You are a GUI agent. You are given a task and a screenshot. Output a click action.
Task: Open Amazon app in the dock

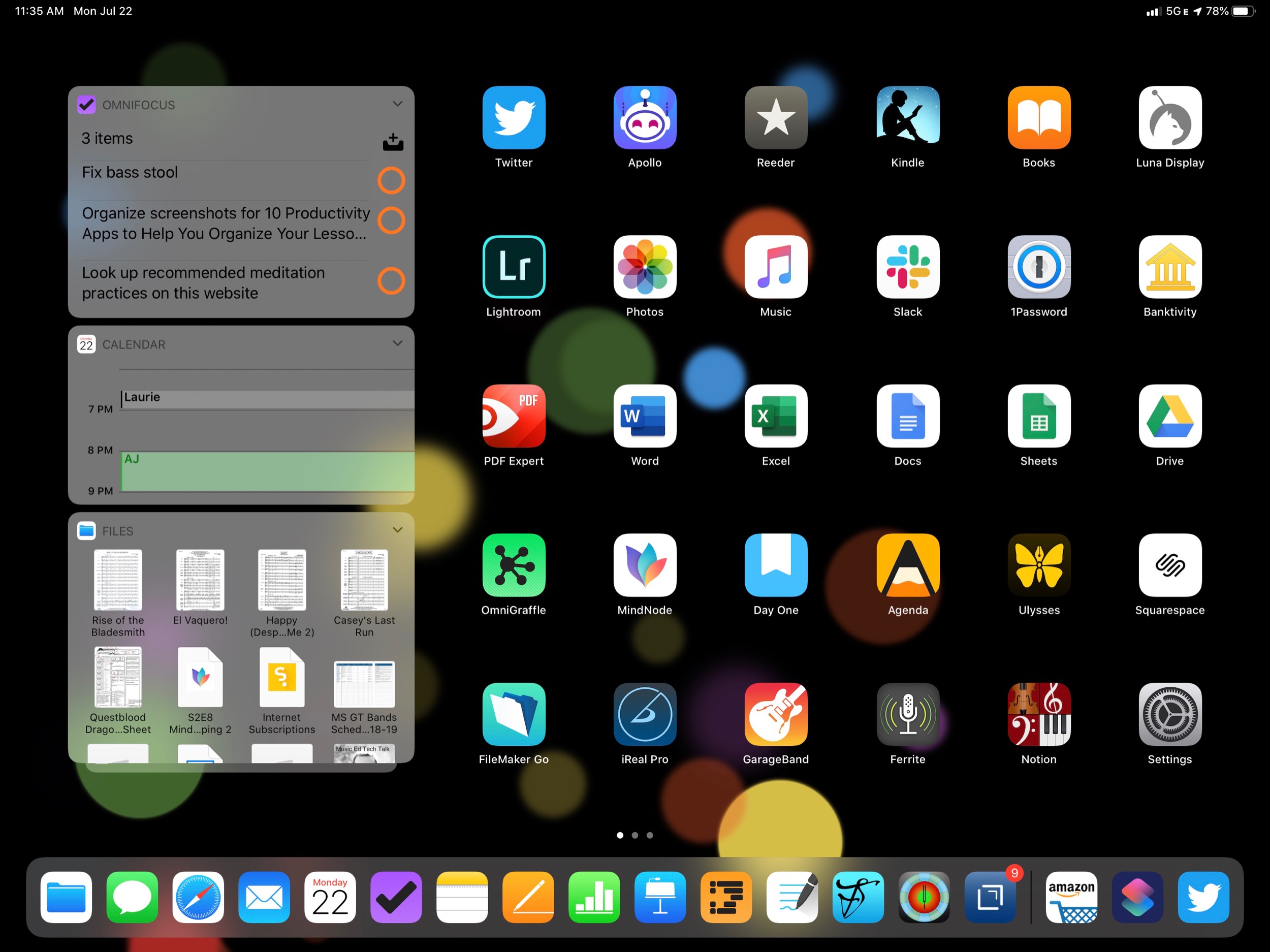1071,897
